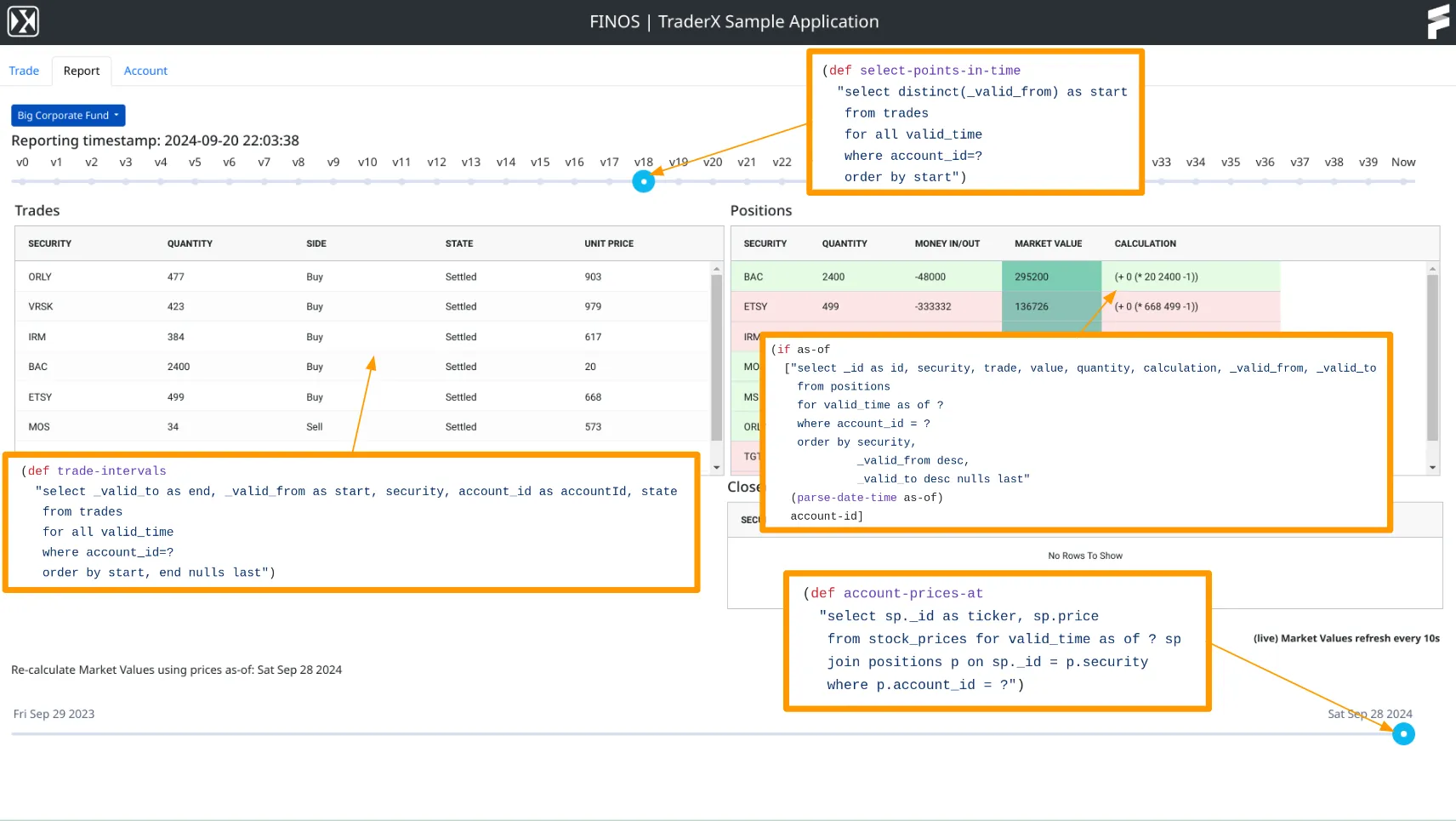The height and width of the screenshot is (821, 1456).
Task: Open the Big Corporate Fund account selector
Action: point(68,115)
